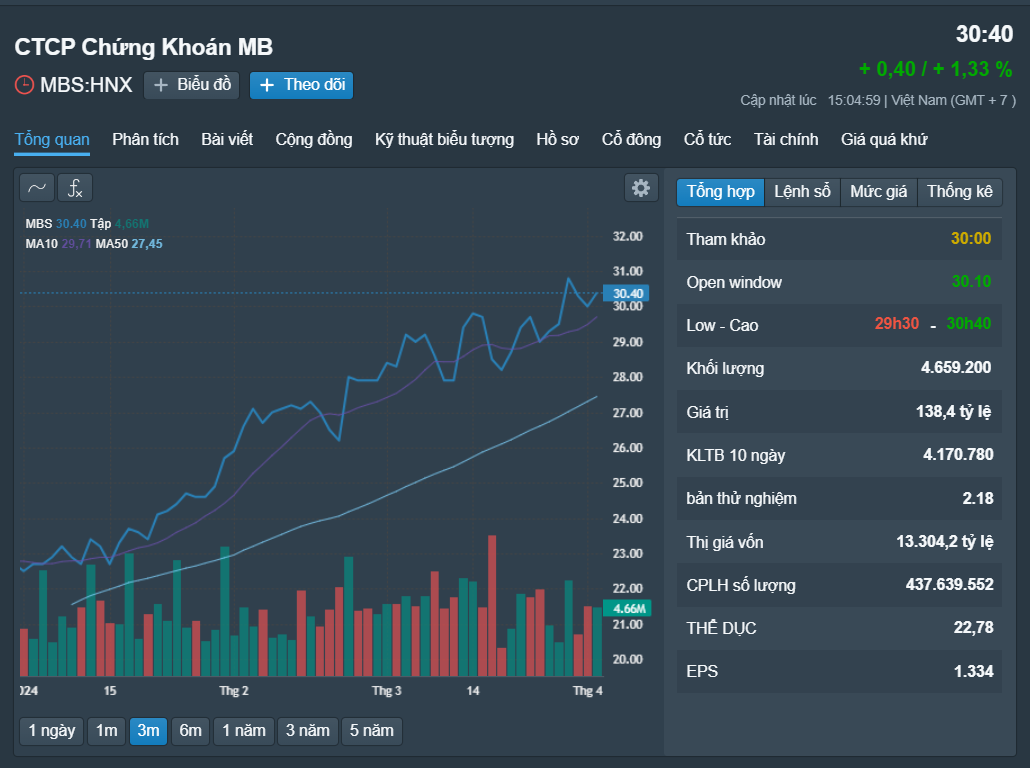Screen dimensions: 1030x768
Task: Follow stock with Theo dõi button
Action: pos(302,85)
